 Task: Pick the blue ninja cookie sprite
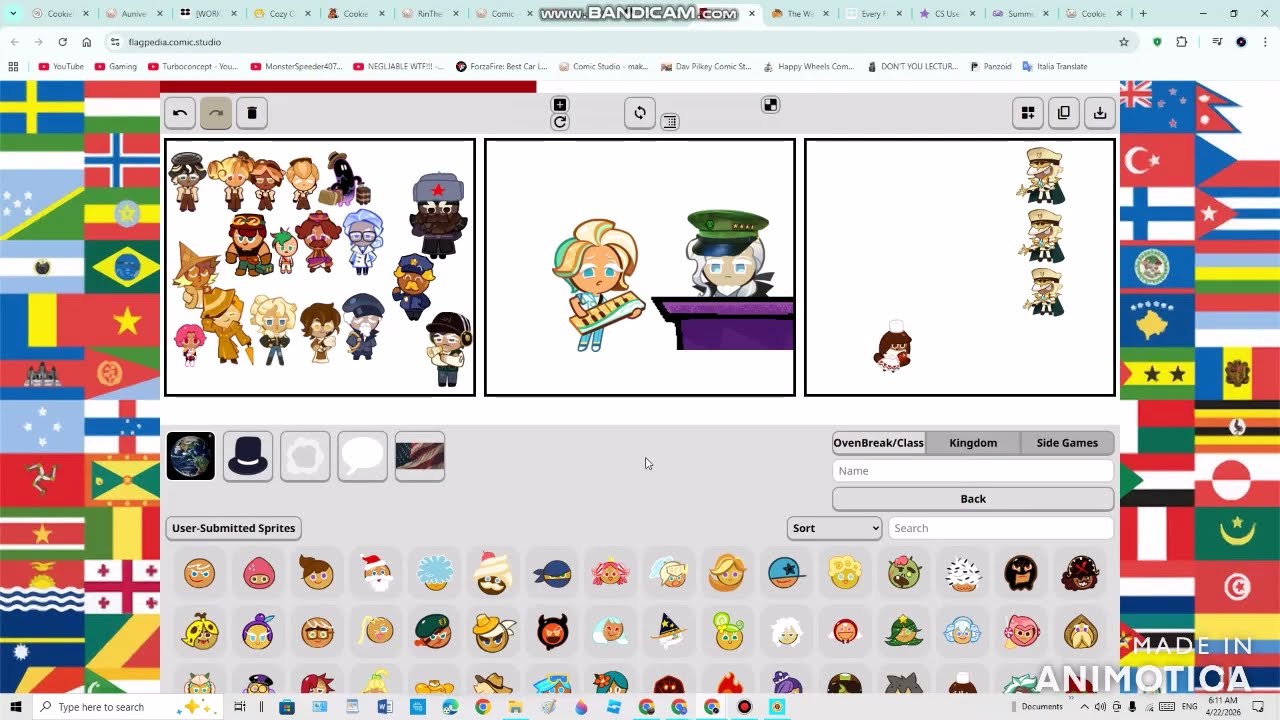coord(552,573)
